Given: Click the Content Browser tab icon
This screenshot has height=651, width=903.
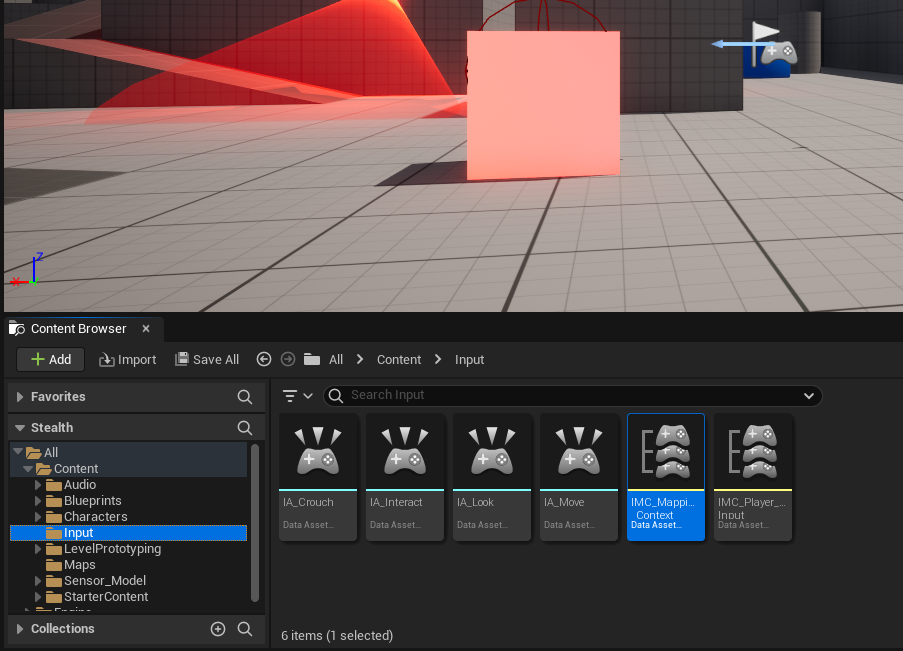Looking at the screenshot, I should [x=16, y=328].
